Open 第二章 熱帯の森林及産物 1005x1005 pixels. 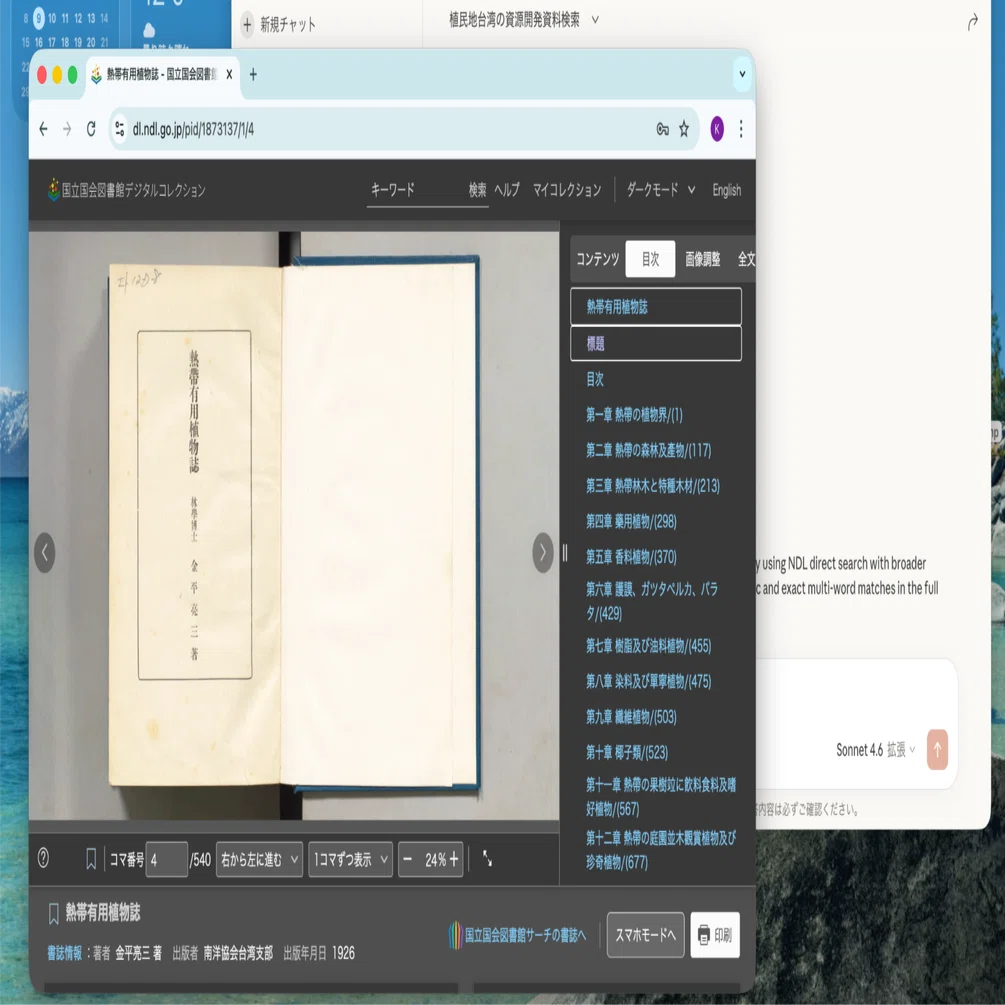[648, 450]
